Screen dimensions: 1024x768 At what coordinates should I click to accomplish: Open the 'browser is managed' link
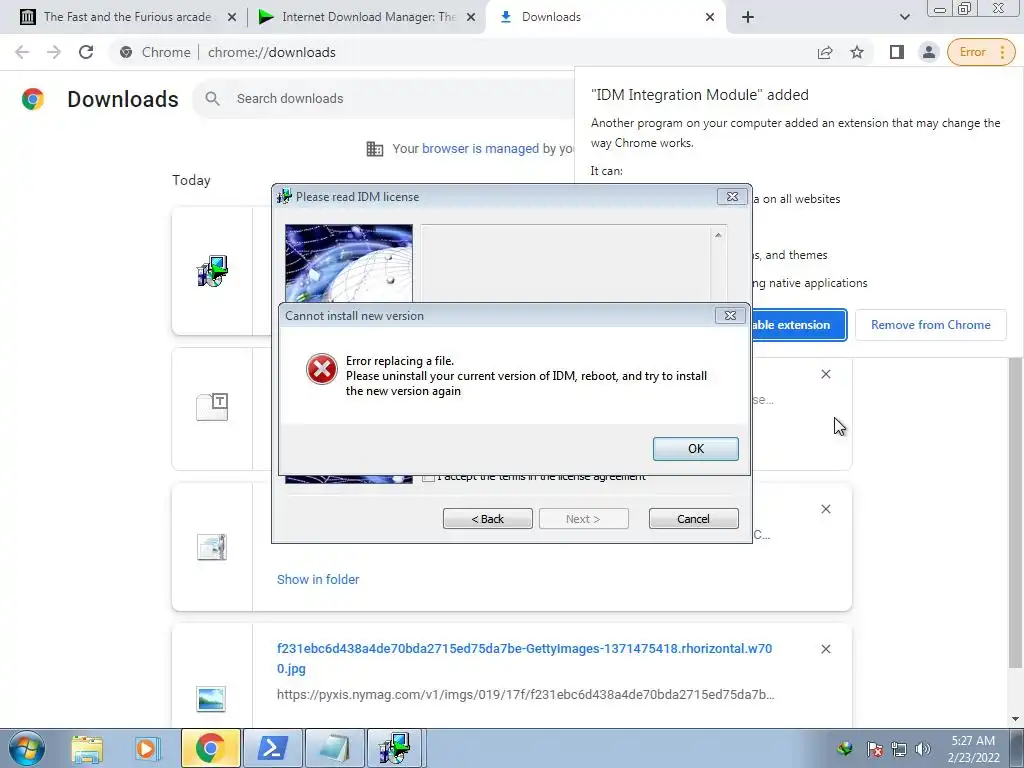click(480, 148)
